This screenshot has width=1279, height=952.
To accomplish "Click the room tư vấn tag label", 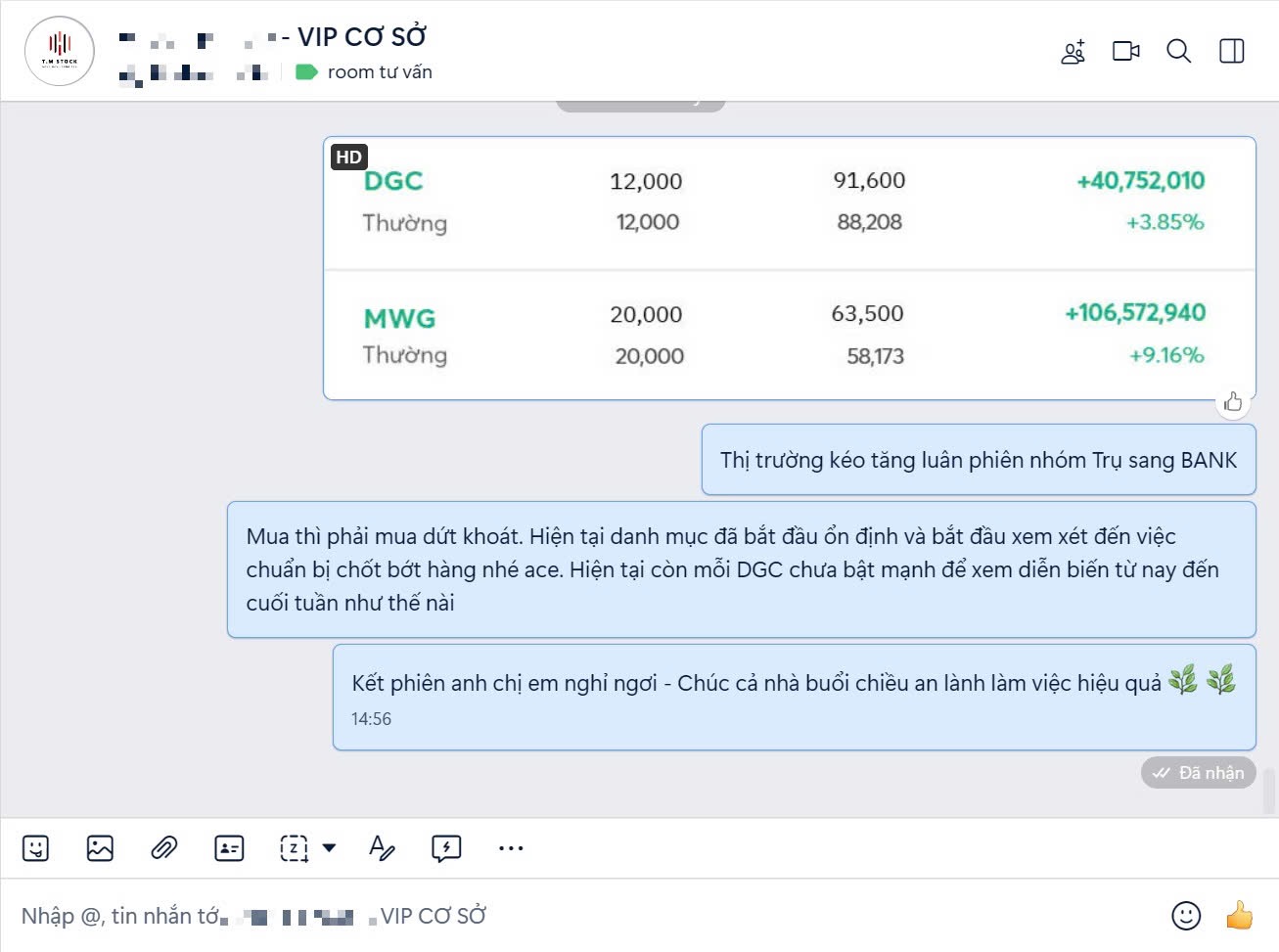I will (380, 71).
